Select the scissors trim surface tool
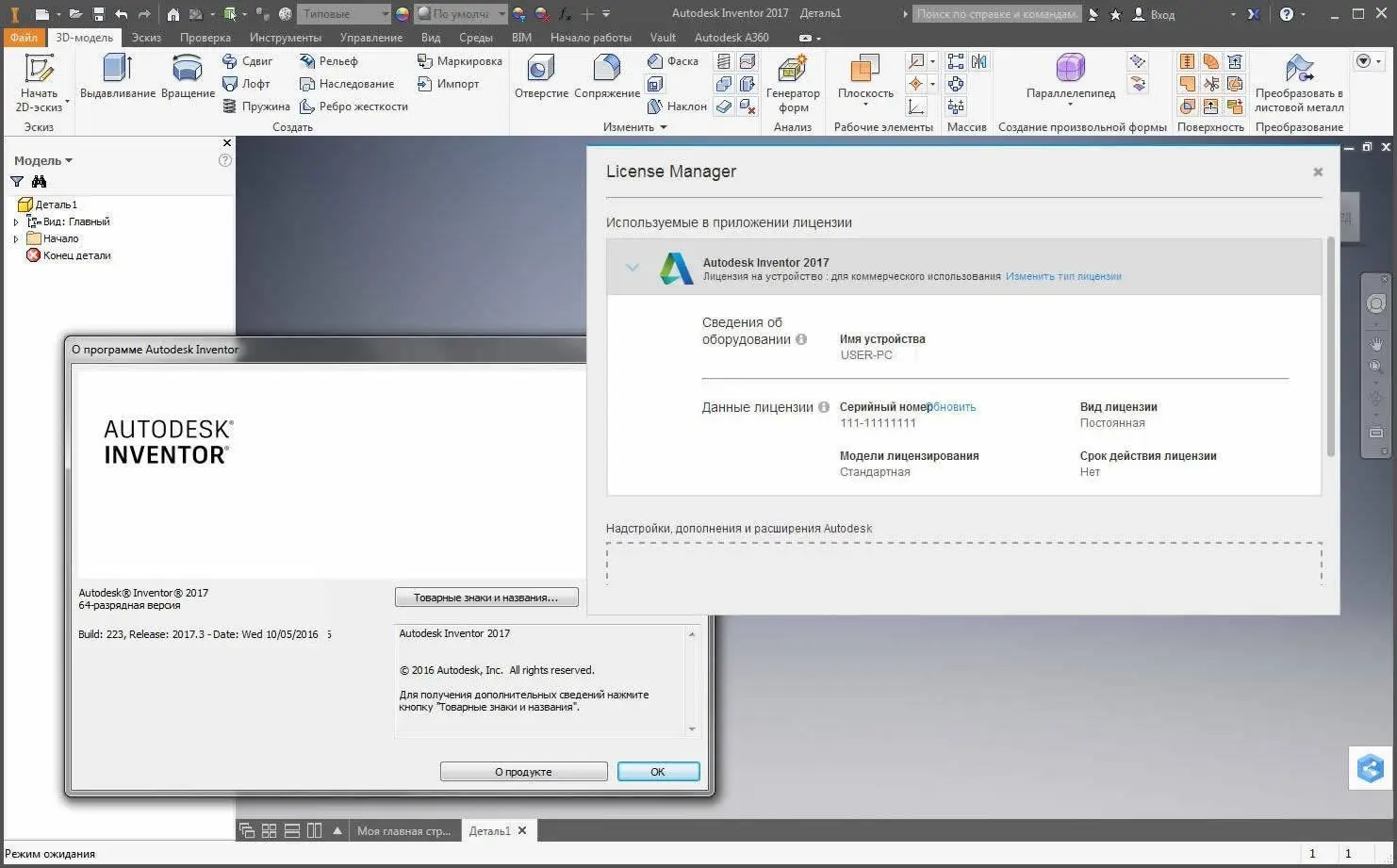The width and height of the screenshot is (1397, 868). pos(1210,84)
